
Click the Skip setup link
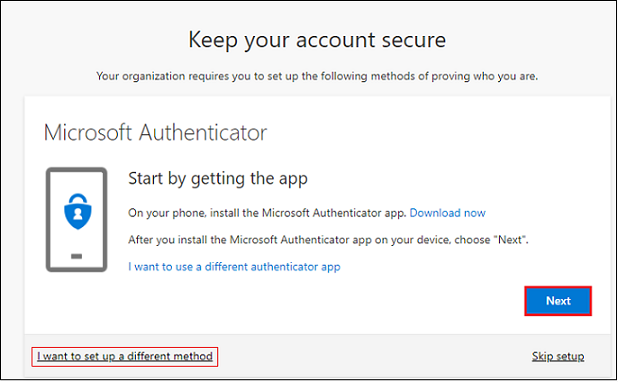(x=558, y=356)
